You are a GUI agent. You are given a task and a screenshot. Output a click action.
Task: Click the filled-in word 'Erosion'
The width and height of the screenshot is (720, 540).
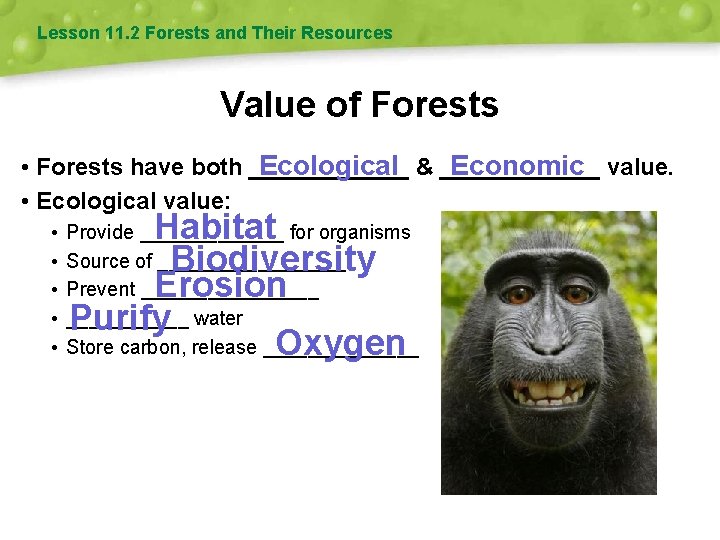pos(221,285)
